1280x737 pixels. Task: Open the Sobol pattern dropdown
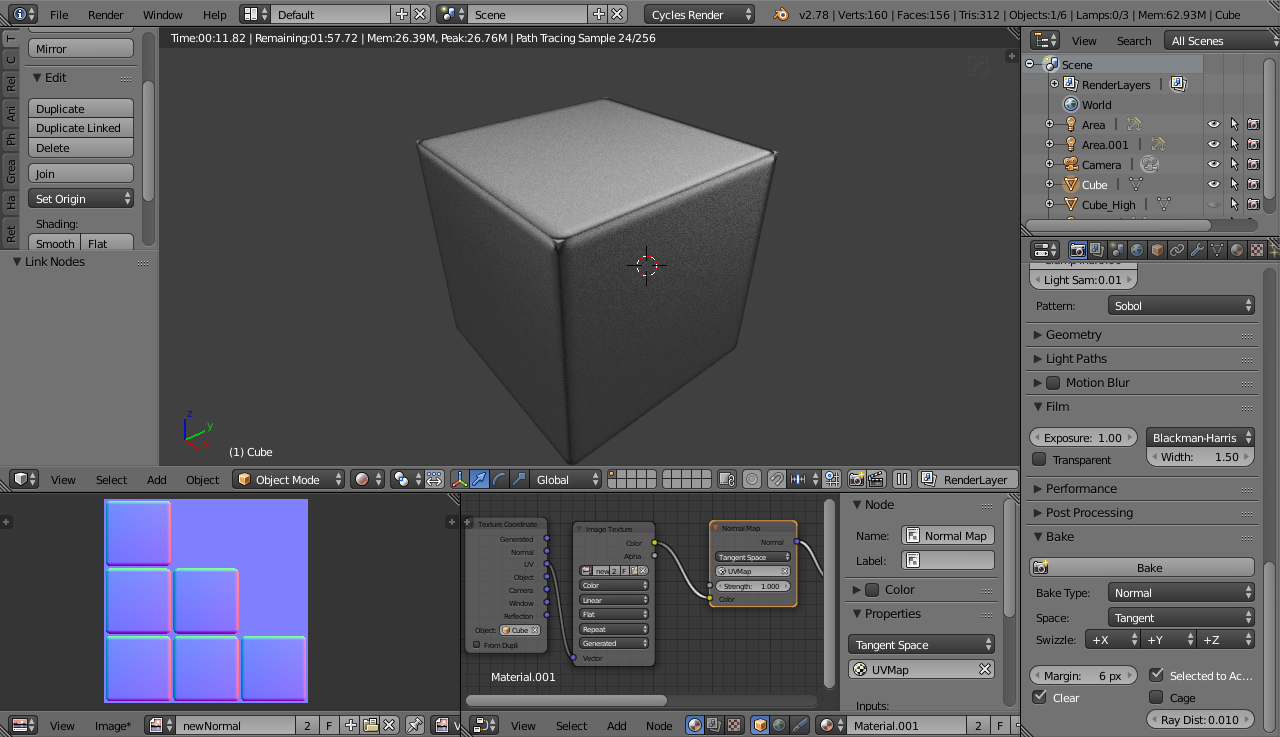pos(1181,305)
